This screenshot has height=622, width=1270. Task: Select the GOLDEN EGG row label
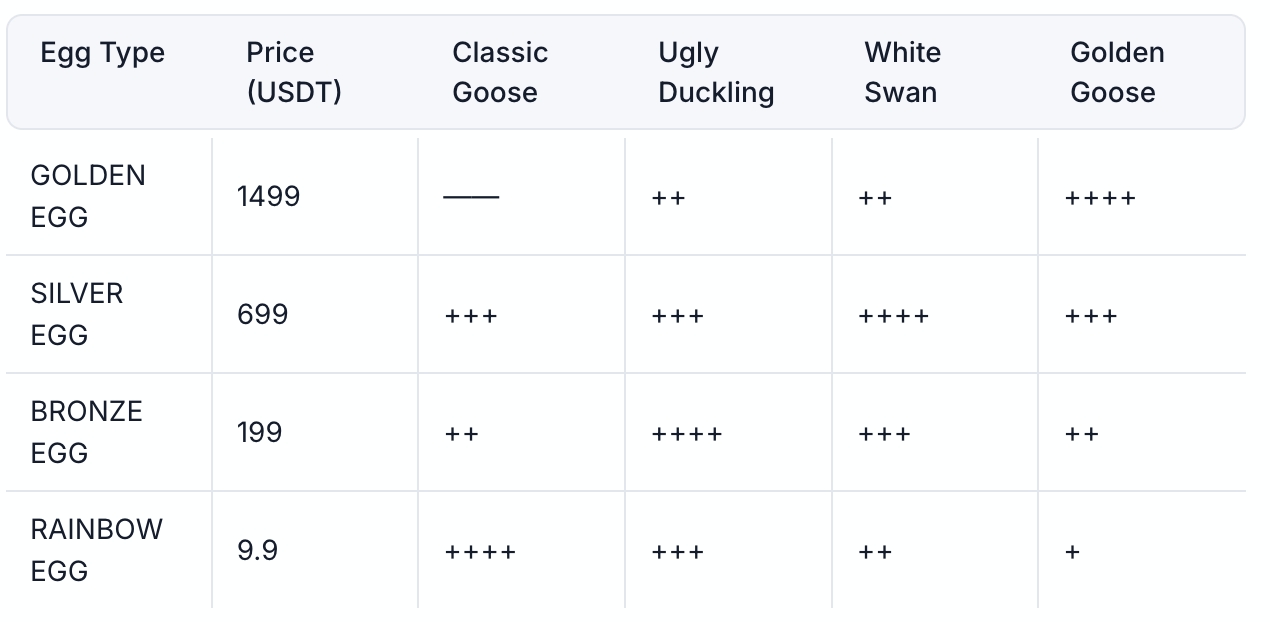88,196
